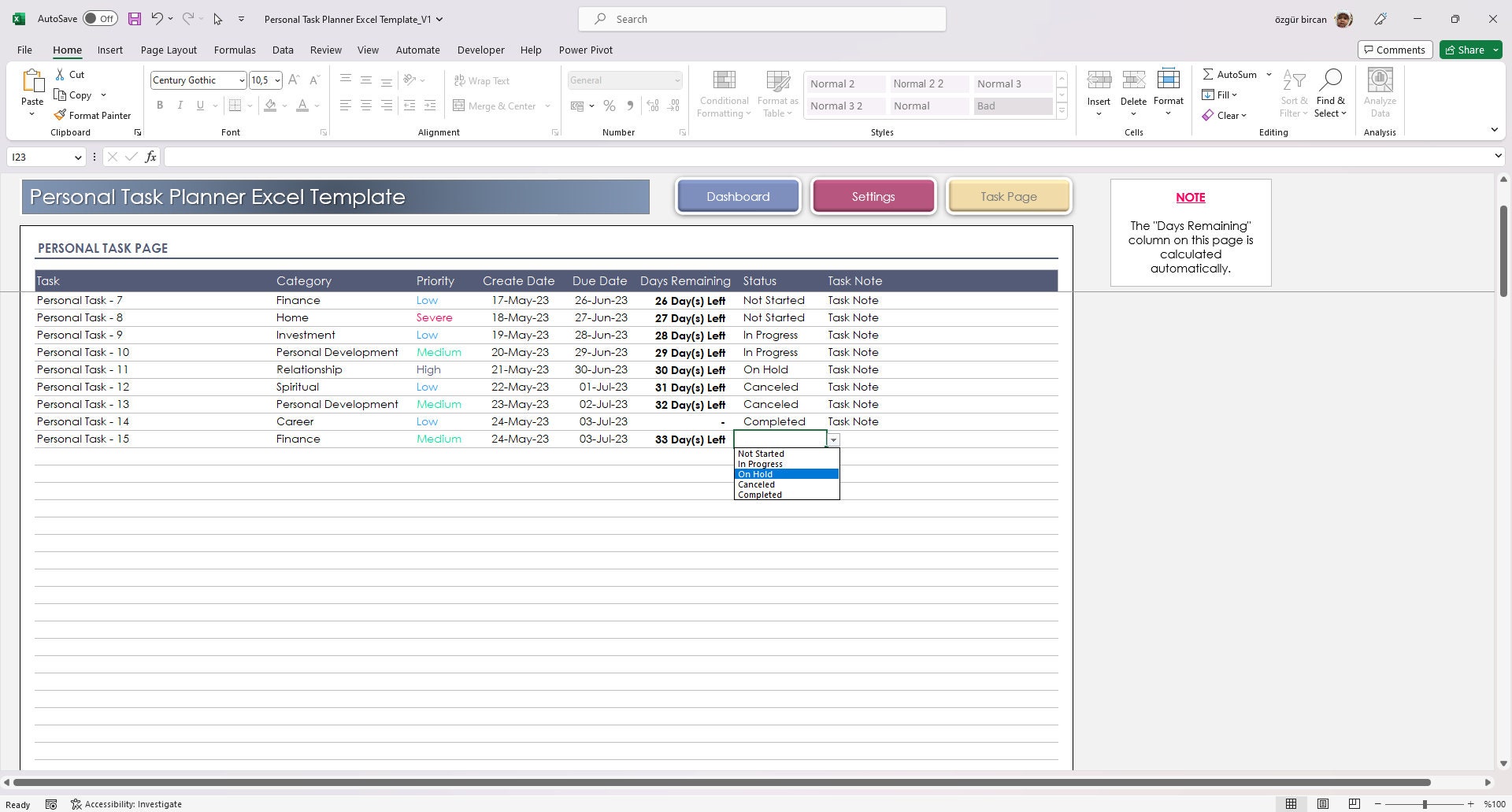This screenshot has width=1512, height=812.
Task: Open the Power Pivot tab
Action: [586, 50]
